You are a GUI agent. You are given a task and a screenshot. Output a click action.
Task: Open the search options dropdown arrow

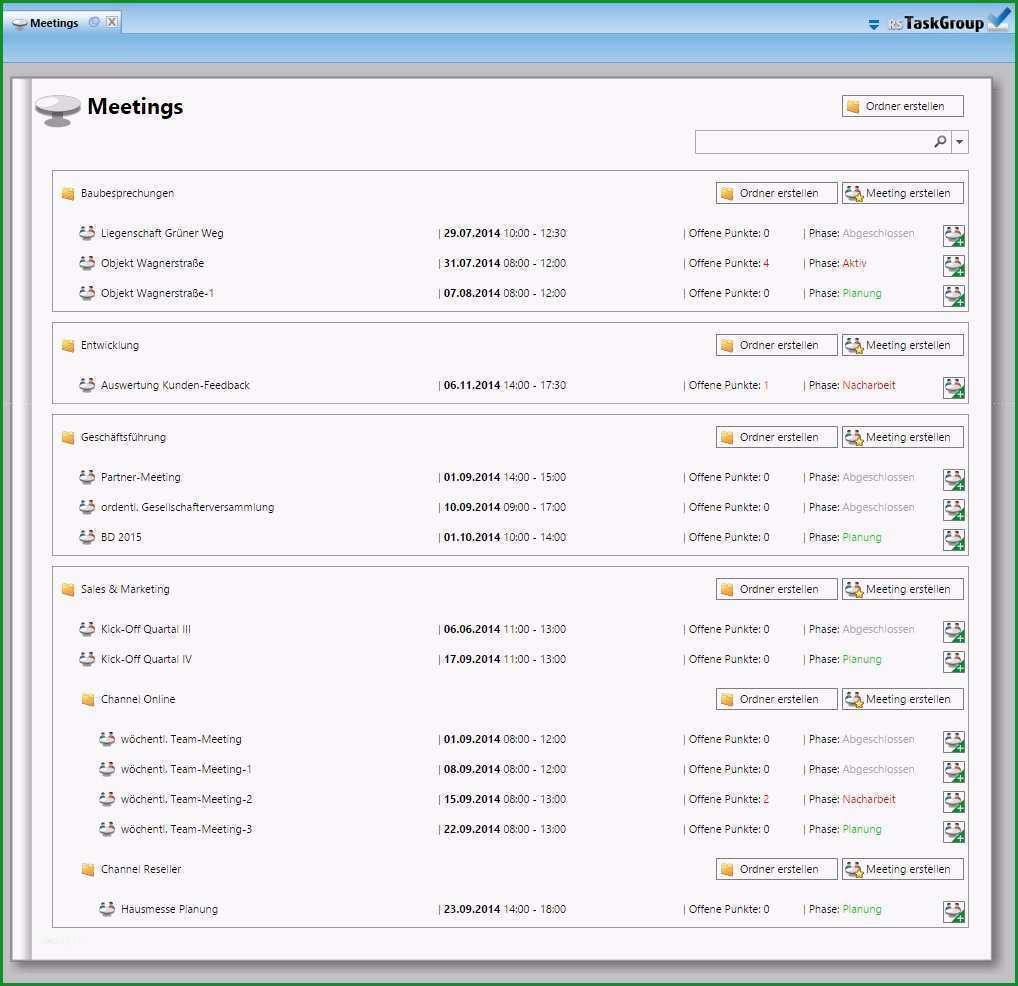(x=960, y=142)
